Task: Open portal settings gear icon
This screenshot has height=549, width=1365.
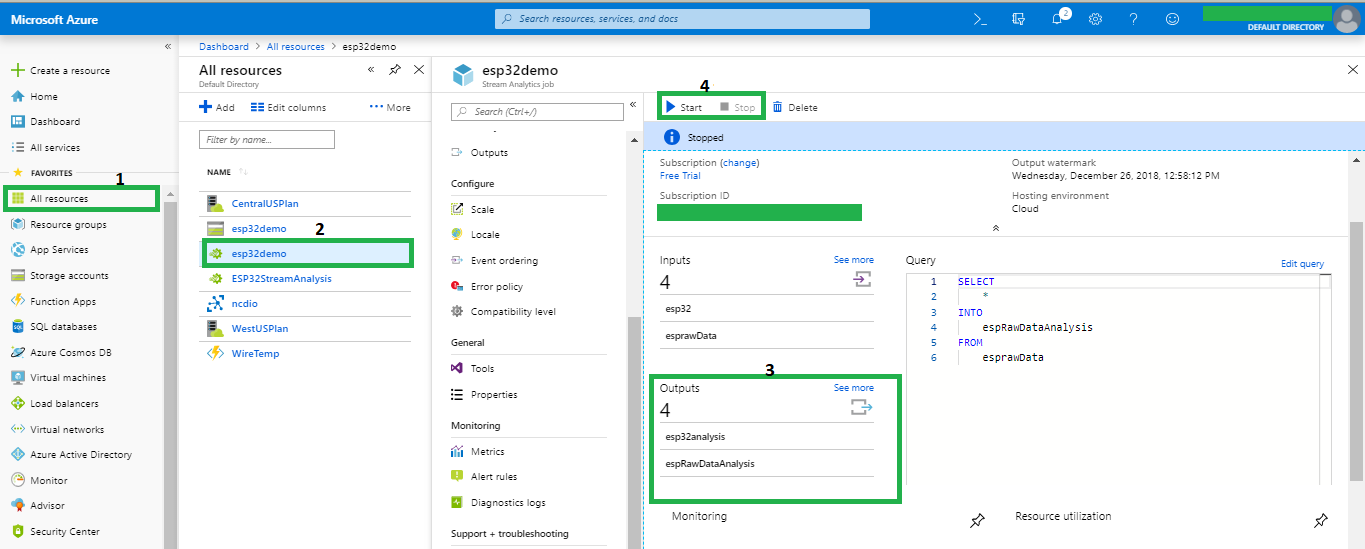Action: (1095, 18)
